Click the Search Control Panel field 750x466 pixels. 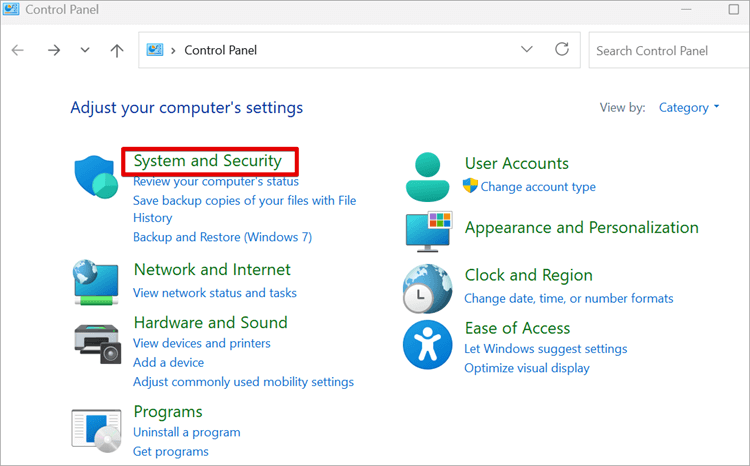coord(669,50)
